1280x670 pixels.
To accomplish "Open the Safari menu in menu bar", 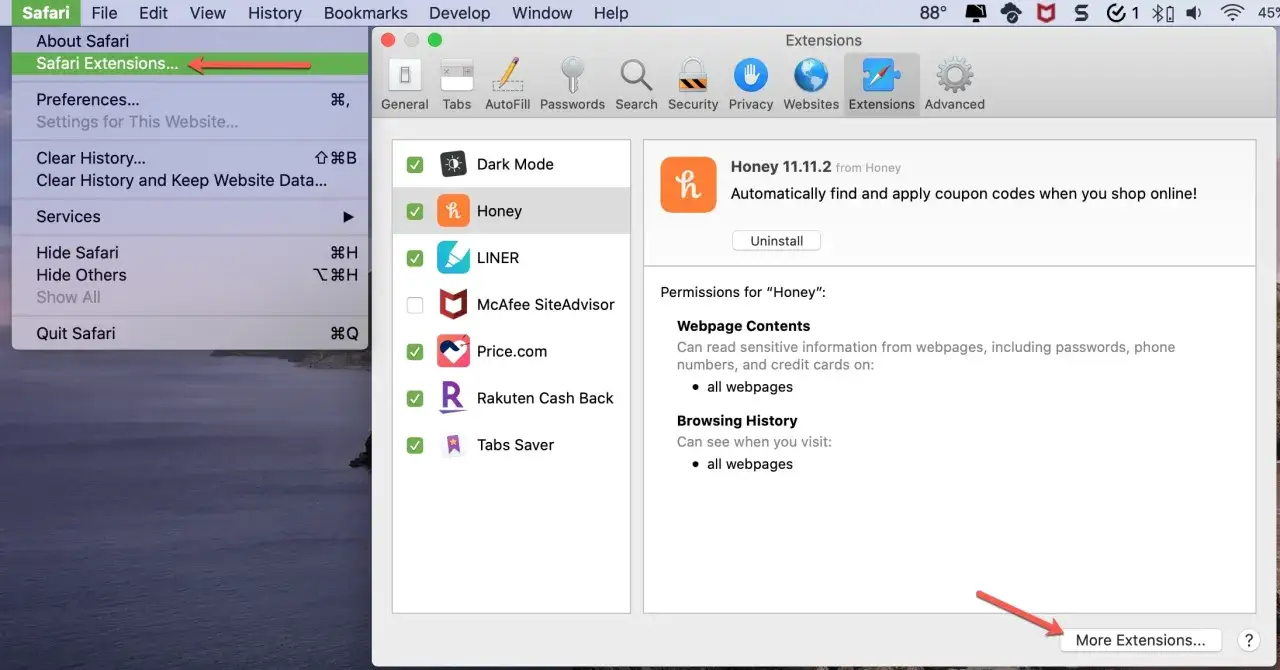I will coord(46,13).
